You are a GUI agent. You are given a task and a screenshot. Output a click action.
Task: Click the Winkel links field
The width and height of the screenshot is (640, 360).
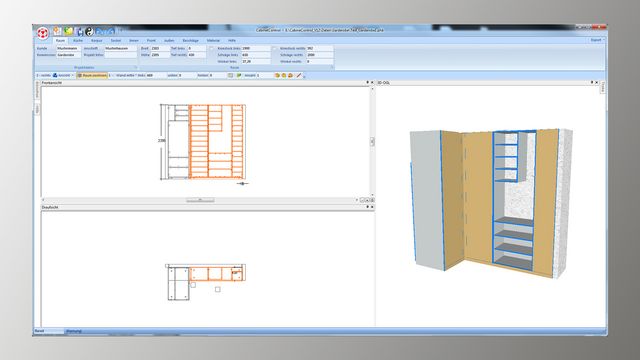[x=256, y=61]
